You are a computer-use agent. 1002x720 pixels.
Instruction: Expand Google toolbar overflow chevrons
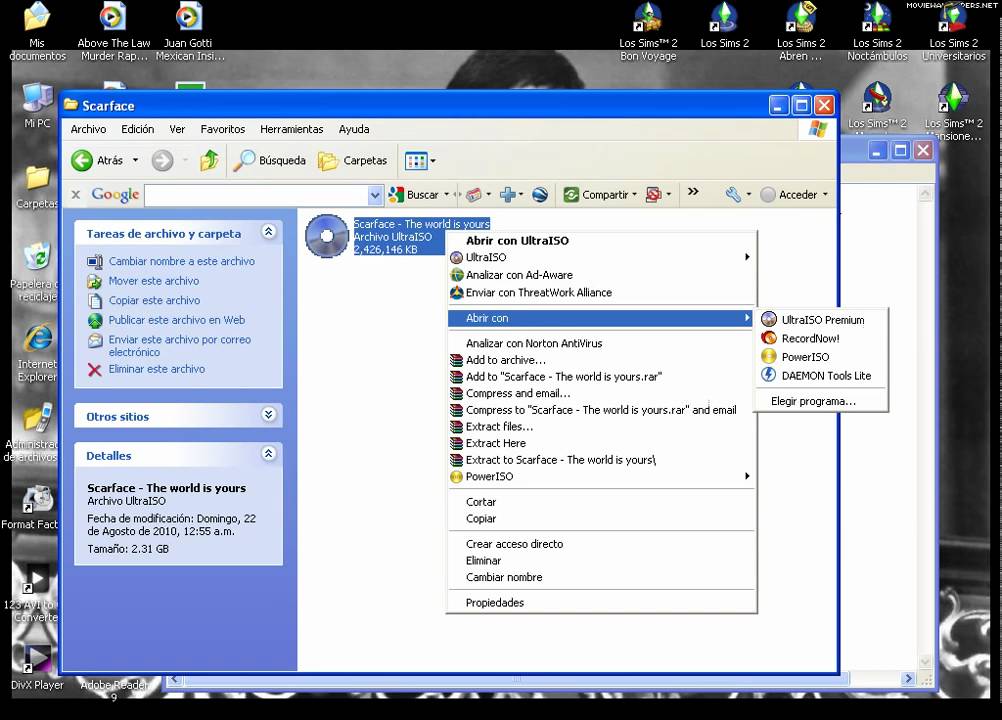[x=693, y=192]
